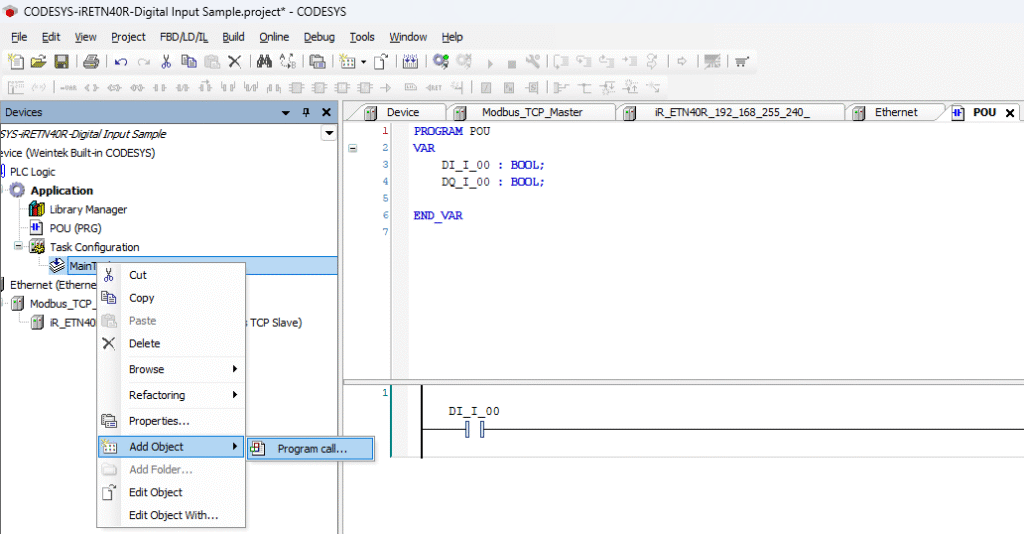Collapse the Task Configuration tree node

(x=18, y=246)
